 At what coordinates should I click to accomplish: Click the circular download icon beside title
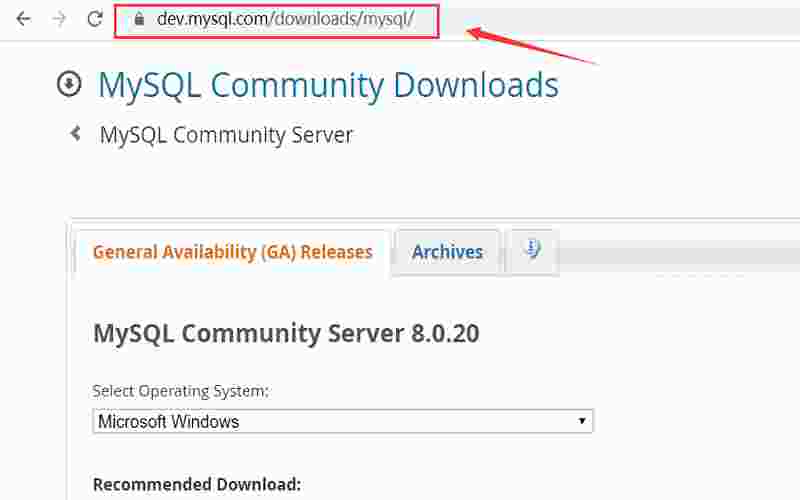tap(69, 84)
